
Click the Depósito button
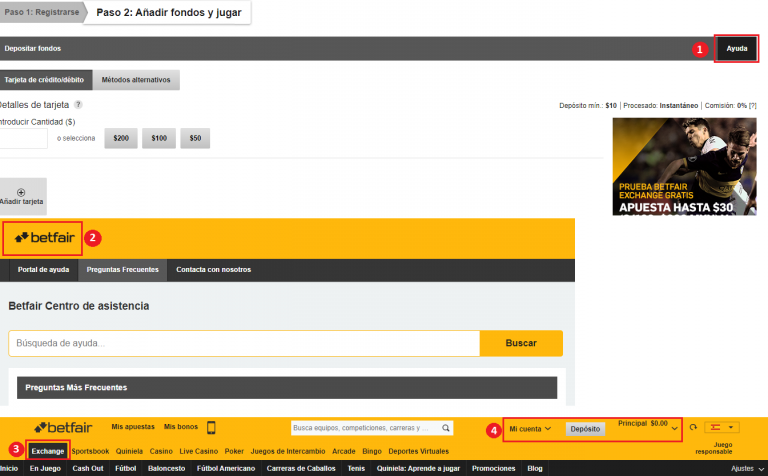pos(585,429)
